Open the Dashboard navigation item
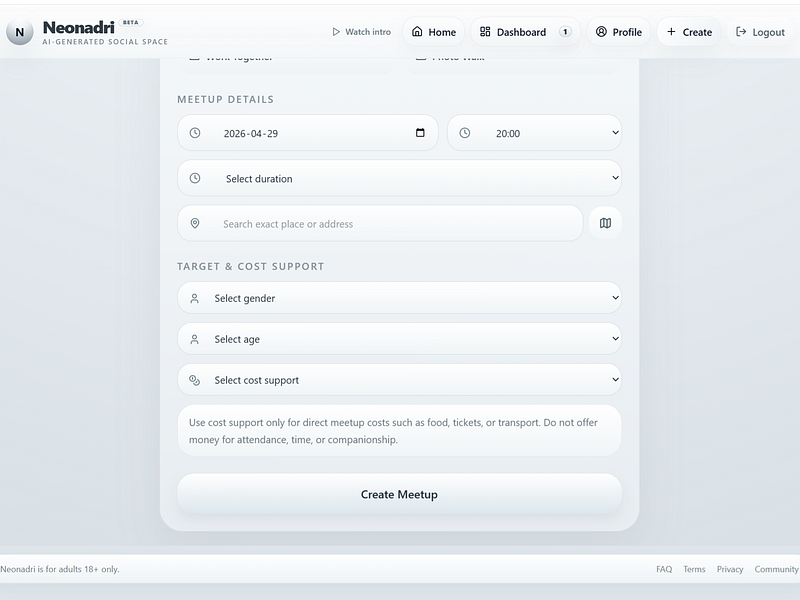800x600 pixels. 526,32
